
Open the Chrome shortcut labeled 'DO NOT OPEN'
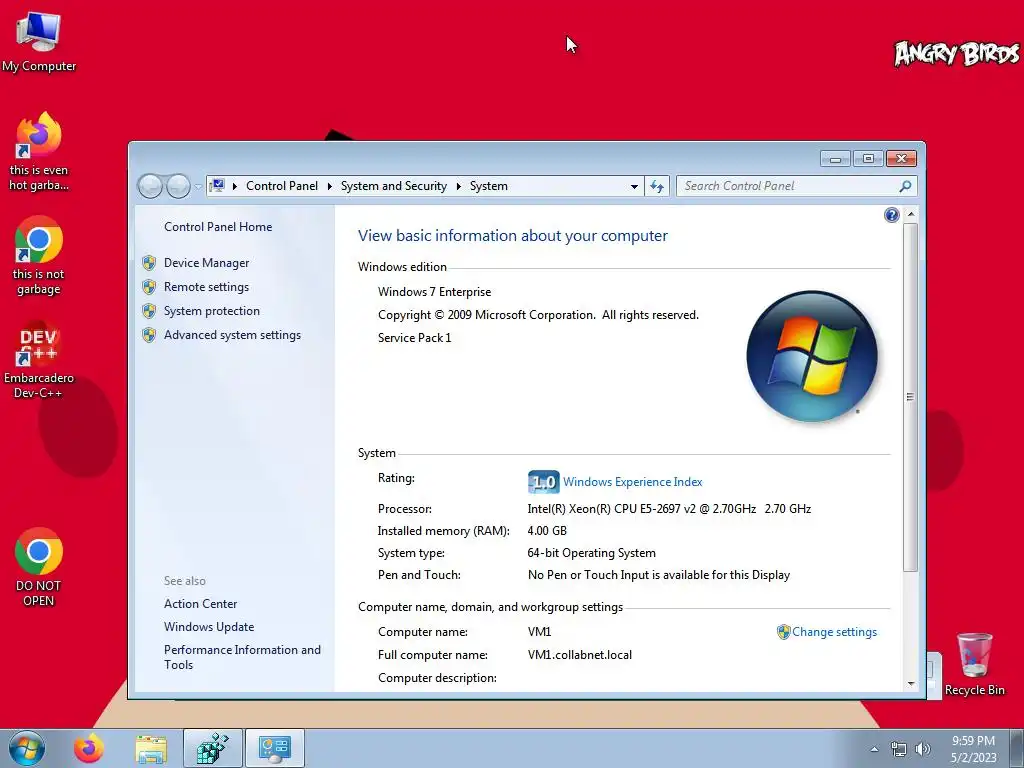tap(39, 567)
